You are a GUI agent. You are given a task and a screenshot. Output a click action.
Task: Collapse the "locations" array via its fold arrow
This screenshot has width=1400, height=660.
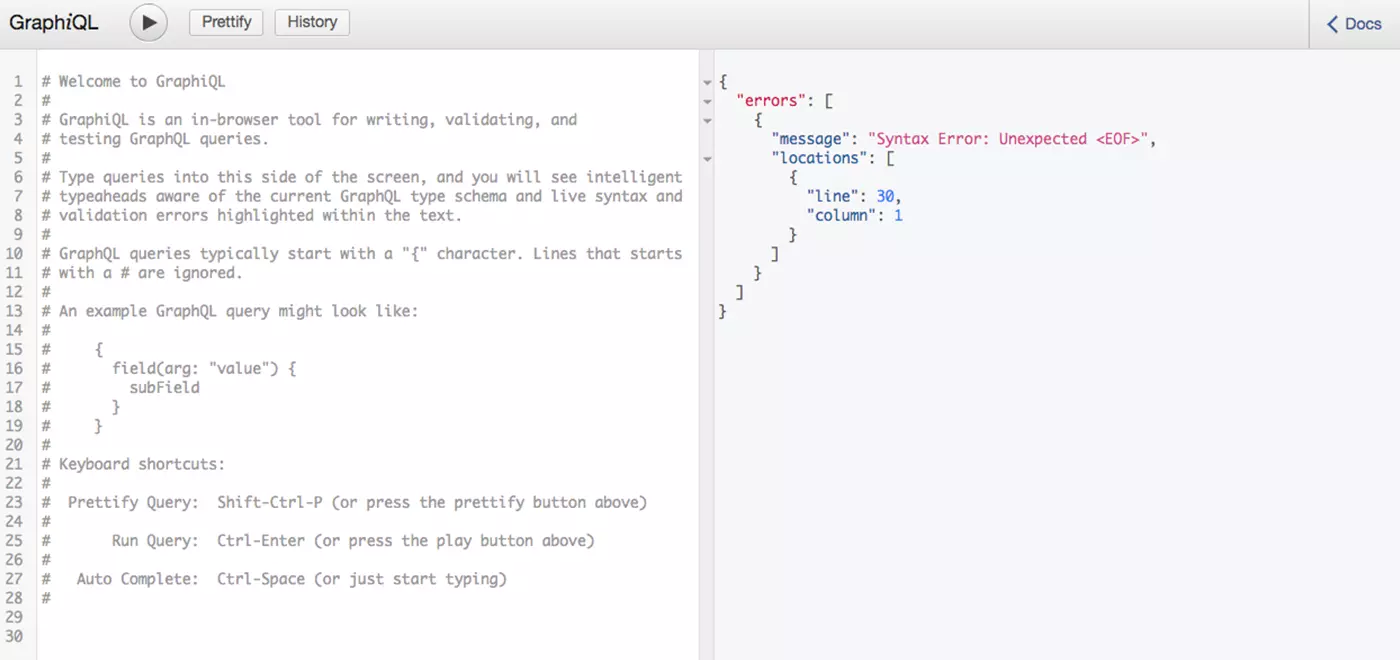[x=708, y=158]
